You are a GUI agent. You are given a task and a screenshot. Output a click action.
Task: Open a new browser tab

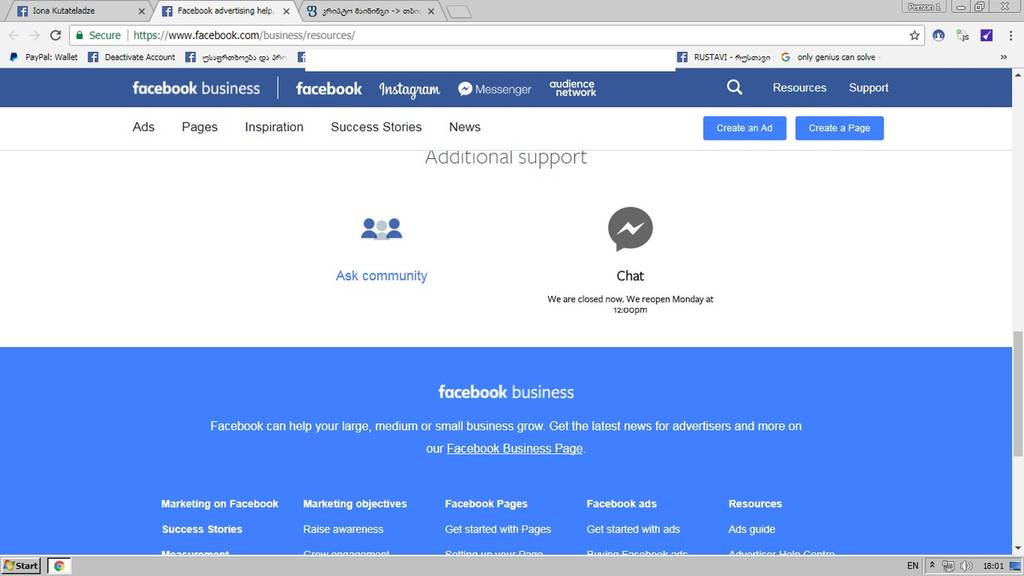[459, 12]
